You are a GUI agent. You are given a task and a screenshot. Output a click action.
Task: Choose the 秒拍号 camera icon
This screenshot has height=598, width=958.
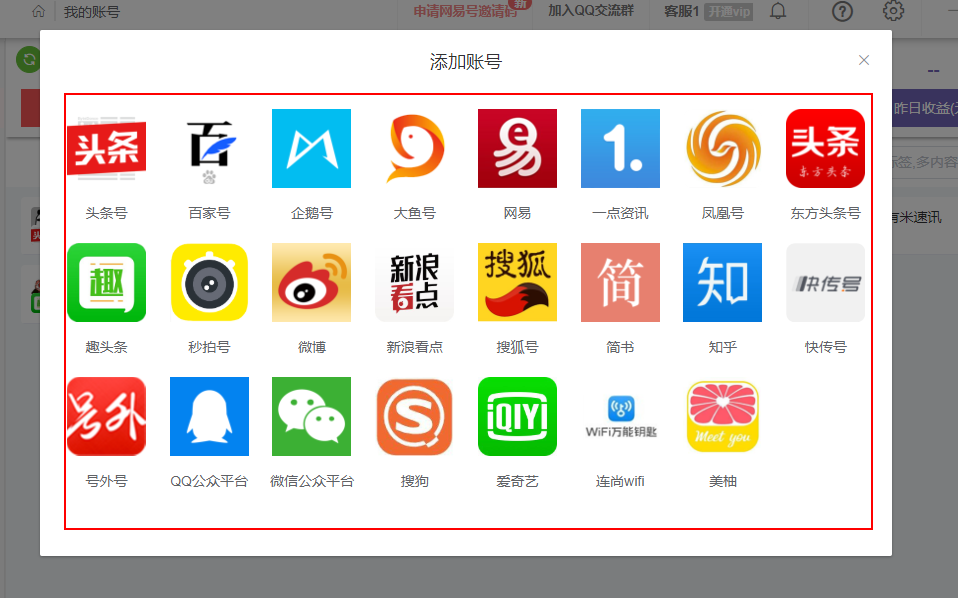click(209, 283)
